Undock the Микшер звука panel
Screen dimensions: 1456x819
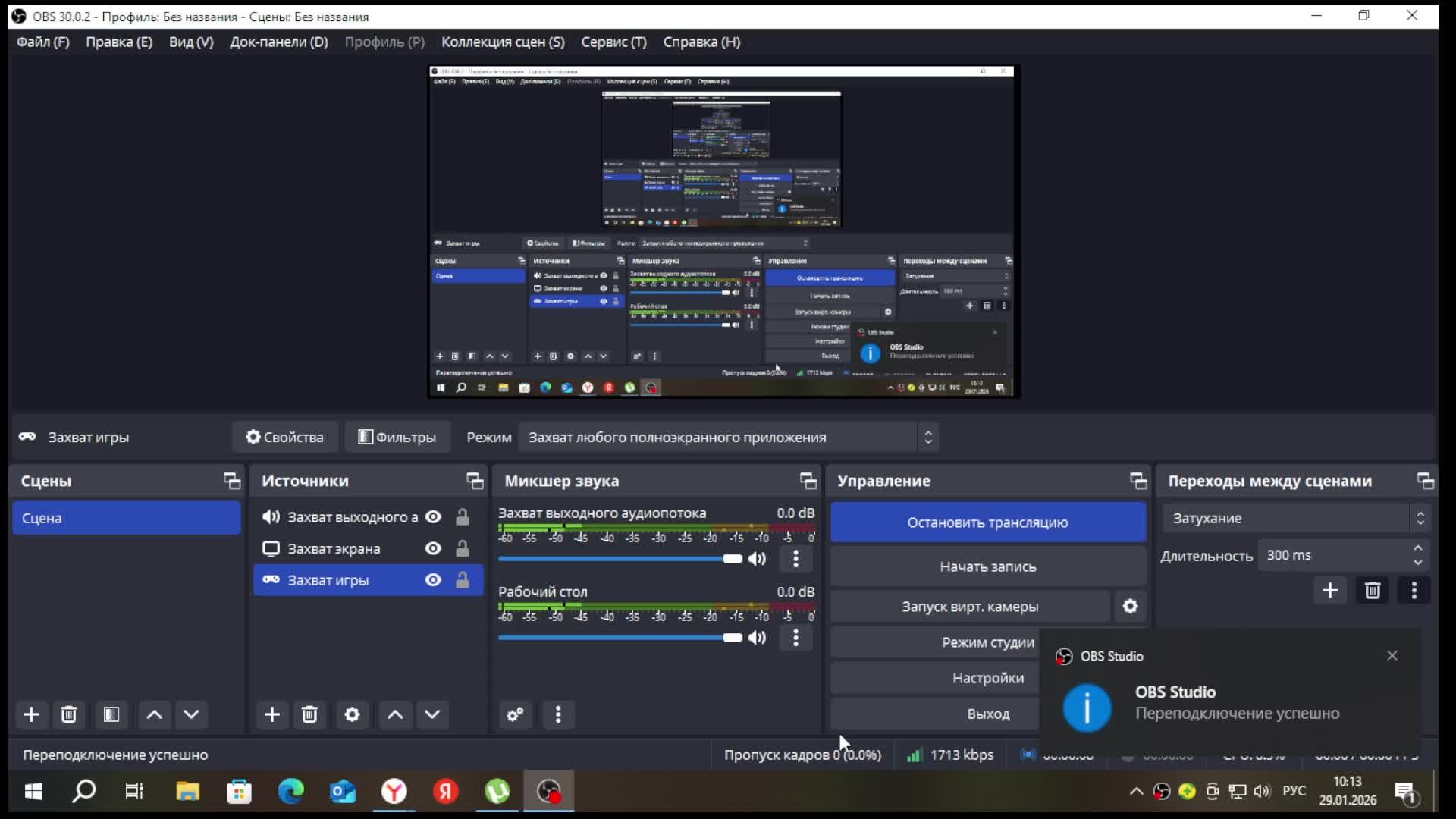click(x=808, y=481)
